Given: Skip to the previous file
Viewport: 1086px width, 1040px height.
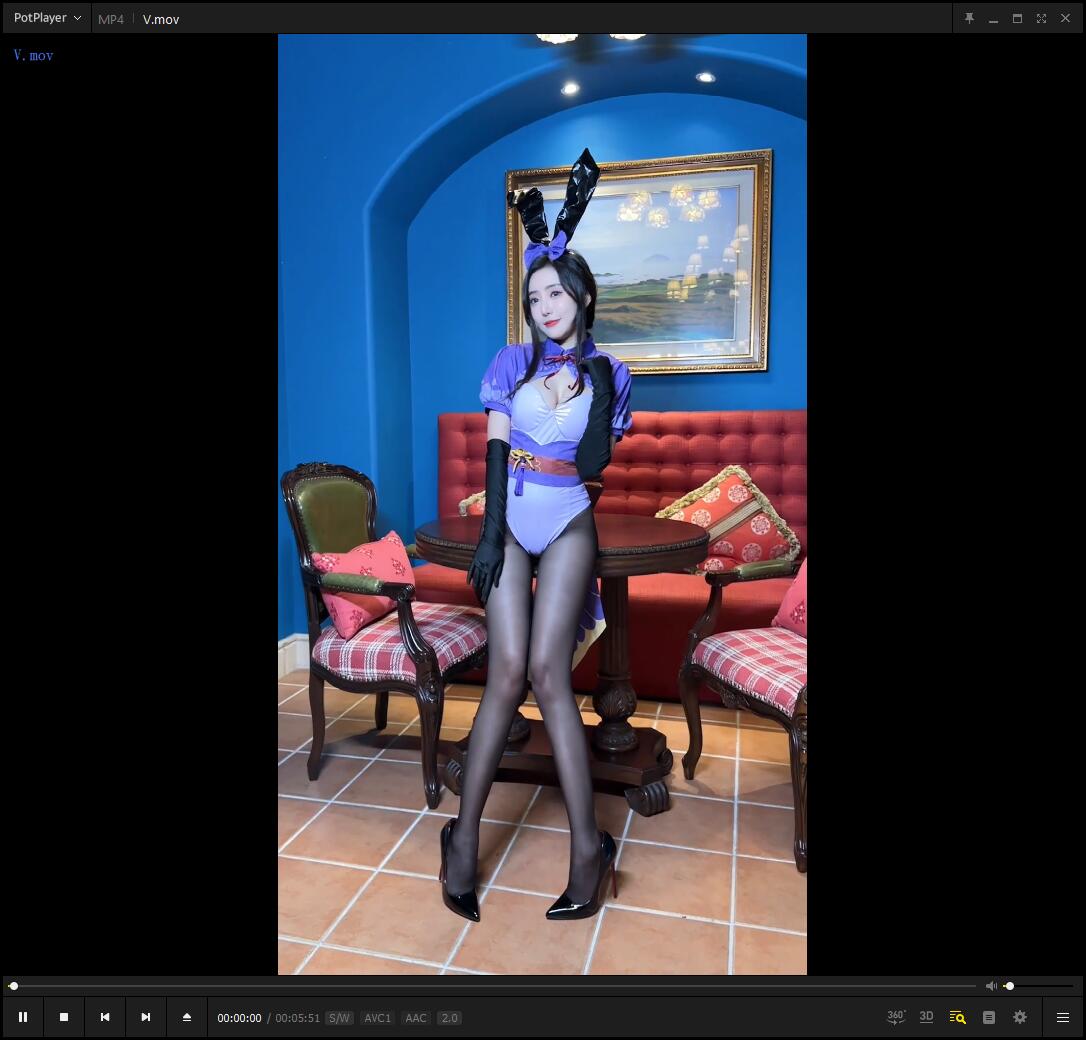Looking at the screenshot, I should point(105,1016).
